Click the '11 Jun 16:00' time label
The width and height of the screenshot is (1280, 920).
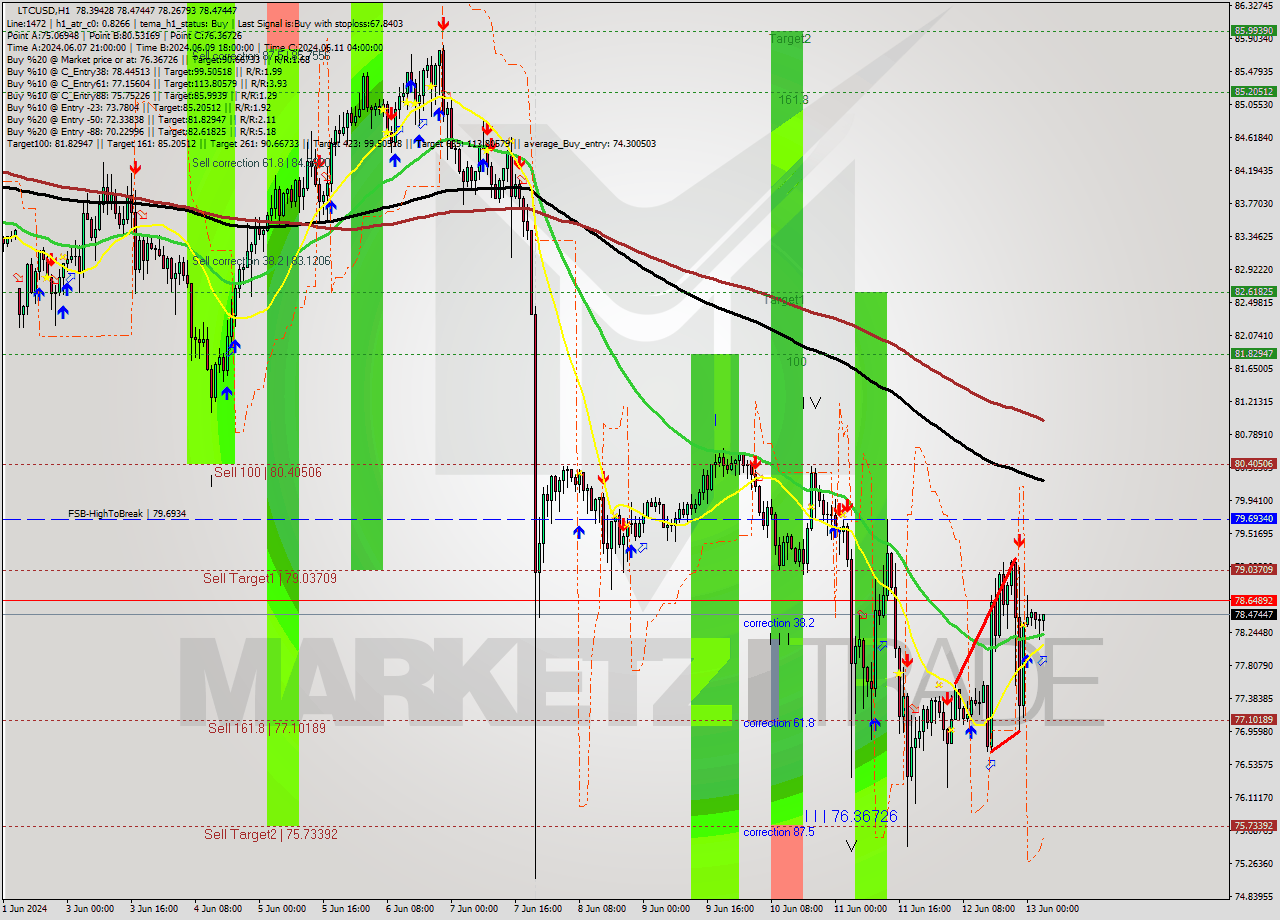(x=923, y=908)
